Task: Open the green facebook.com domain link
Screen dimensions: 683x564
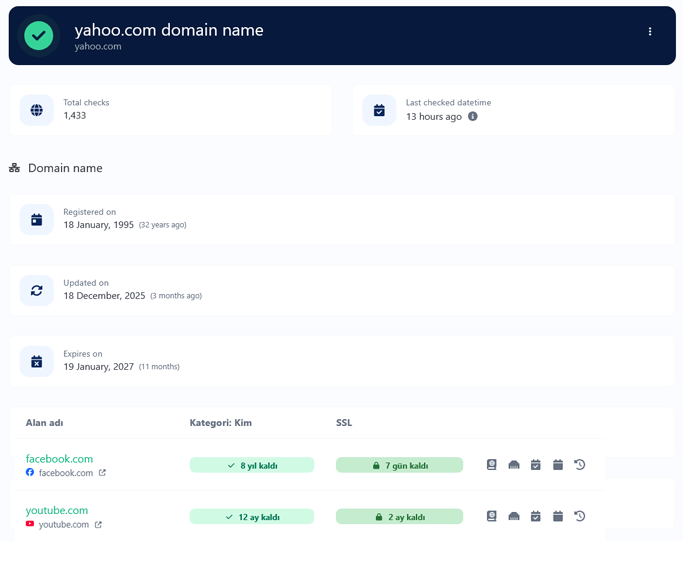Action: (x=59, y=459)
